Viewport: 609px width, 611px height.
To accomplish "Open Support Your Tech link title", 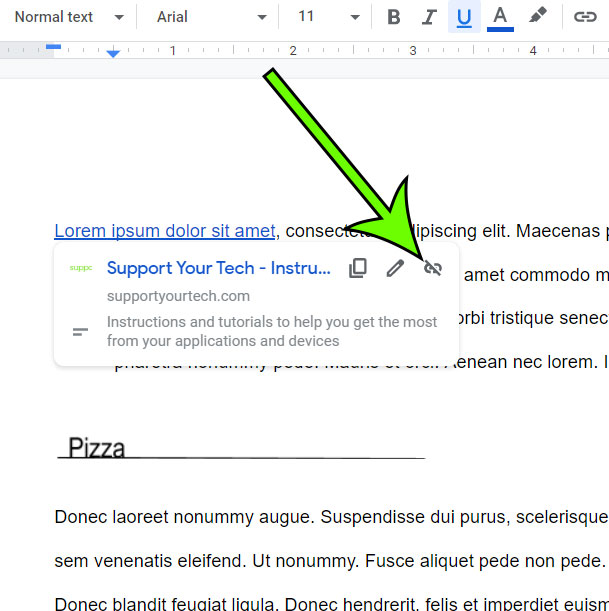I will tap(219, 268).
